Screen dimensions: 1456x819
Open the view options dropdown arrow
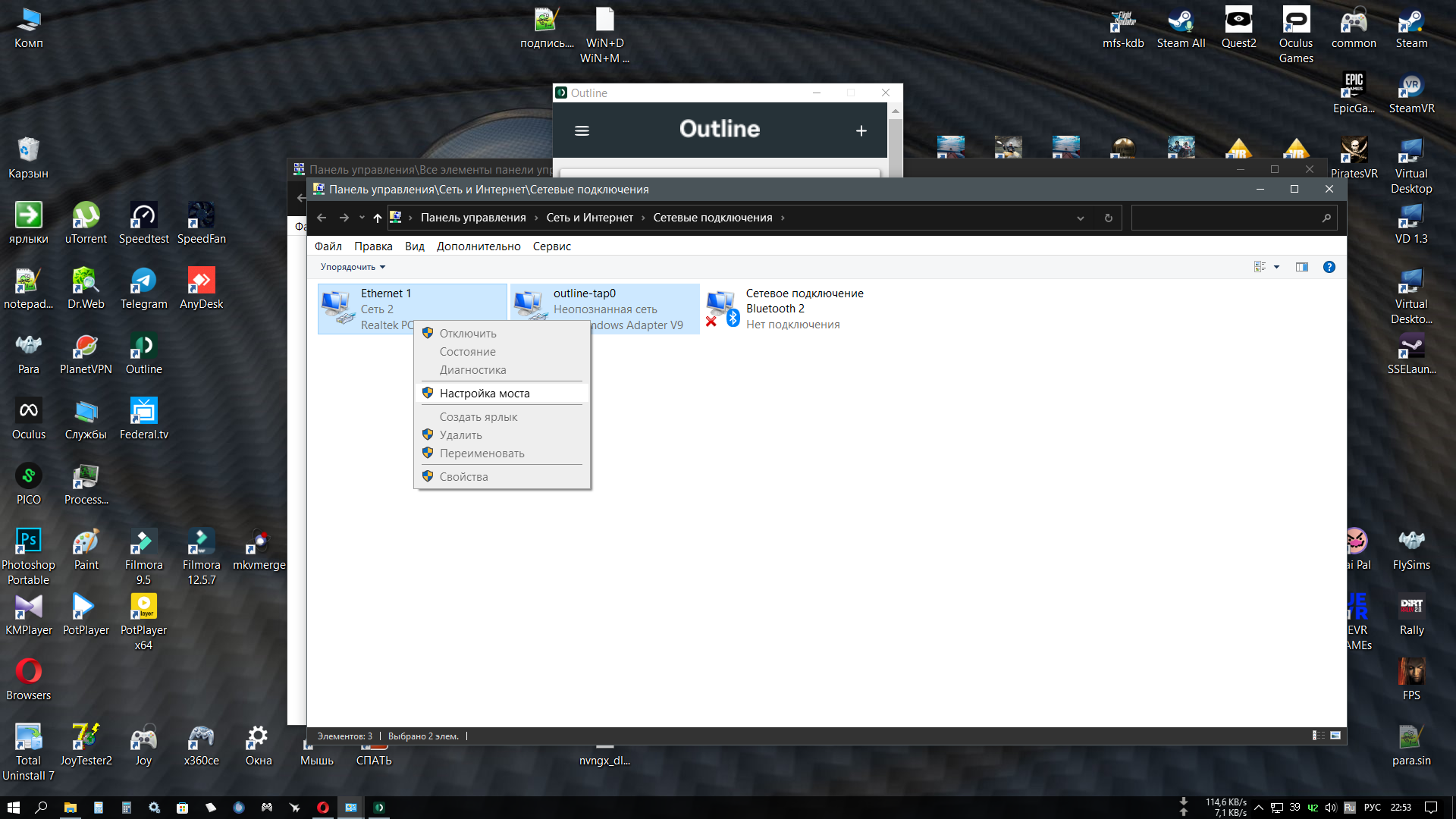pos(1277,267)
